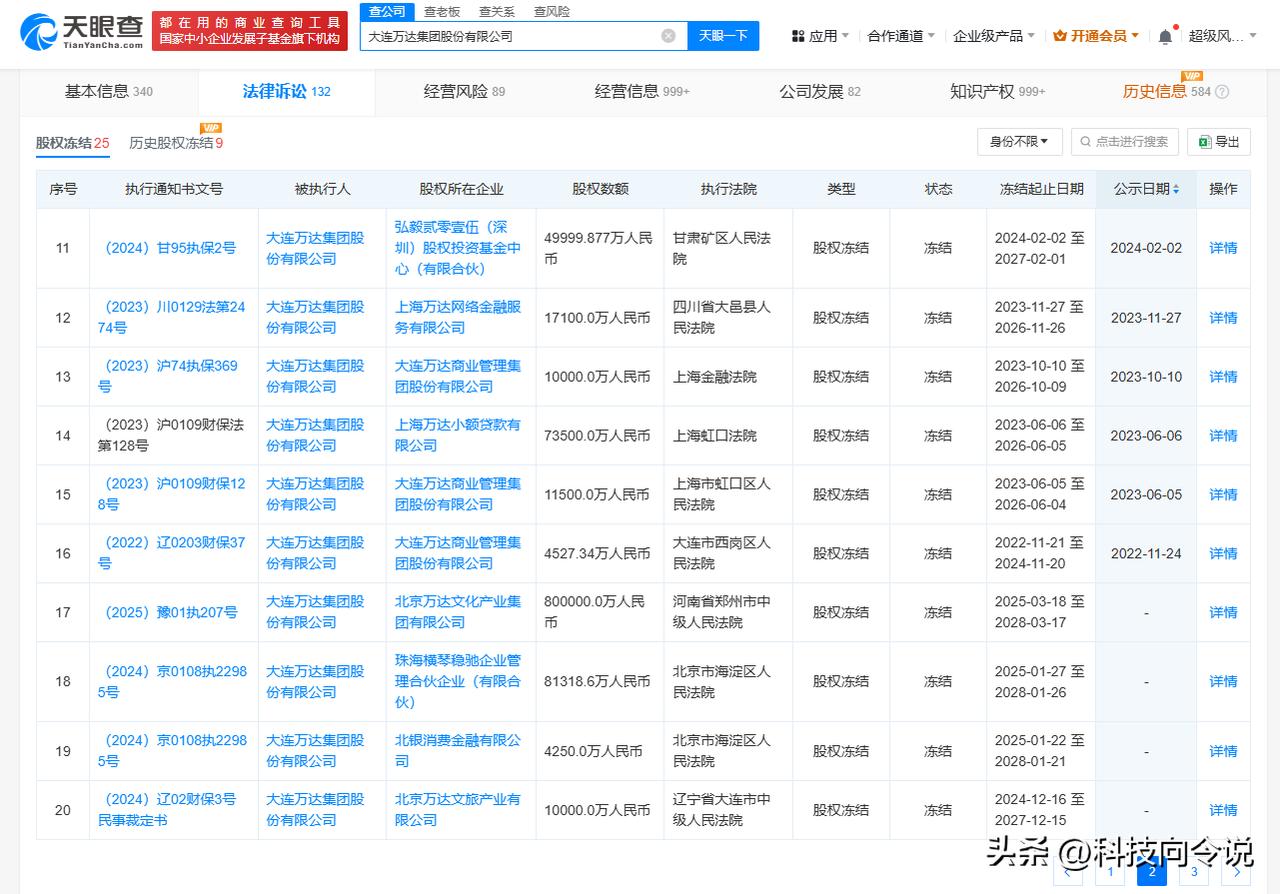1280x894 pixels.
Task: Click 详情 for row 17
Action: point(1223,612)
